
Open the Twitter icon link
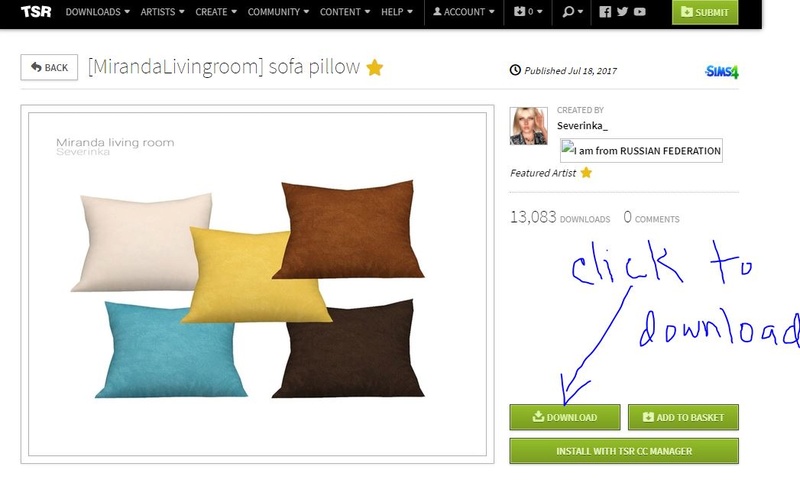[622, 12]
